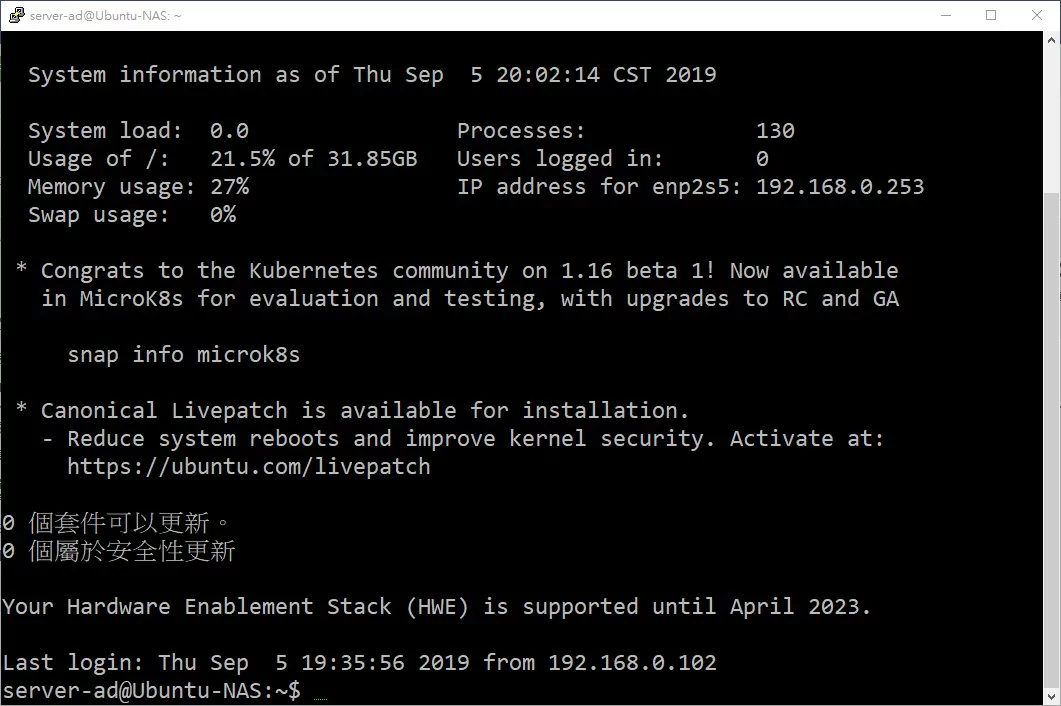The image size is (1061, 706).
Task: Click the Processes count 130
Action: click(x=775, y=130)
